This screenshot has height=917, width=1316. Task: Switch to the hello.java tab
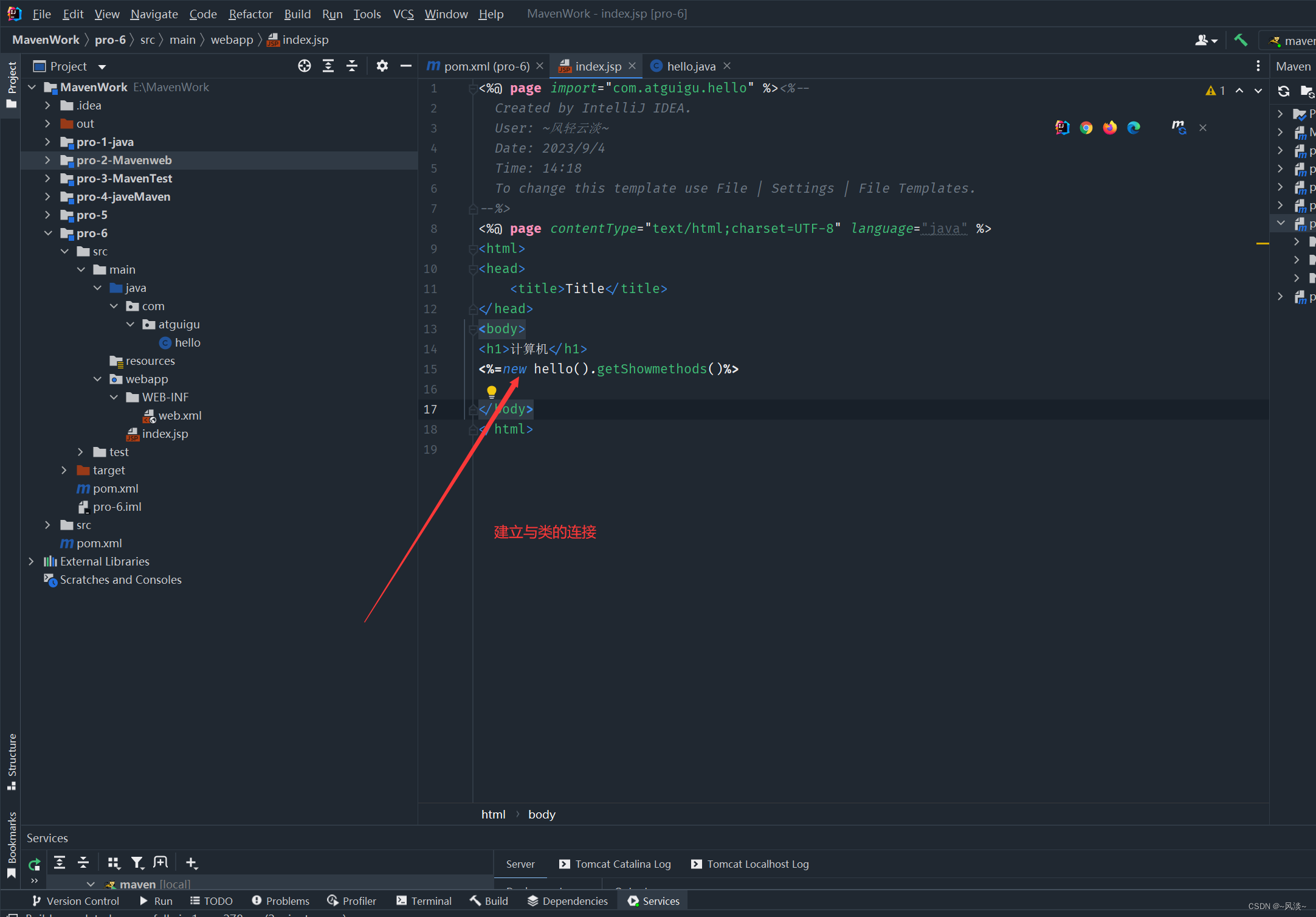(x=691, y=66)
